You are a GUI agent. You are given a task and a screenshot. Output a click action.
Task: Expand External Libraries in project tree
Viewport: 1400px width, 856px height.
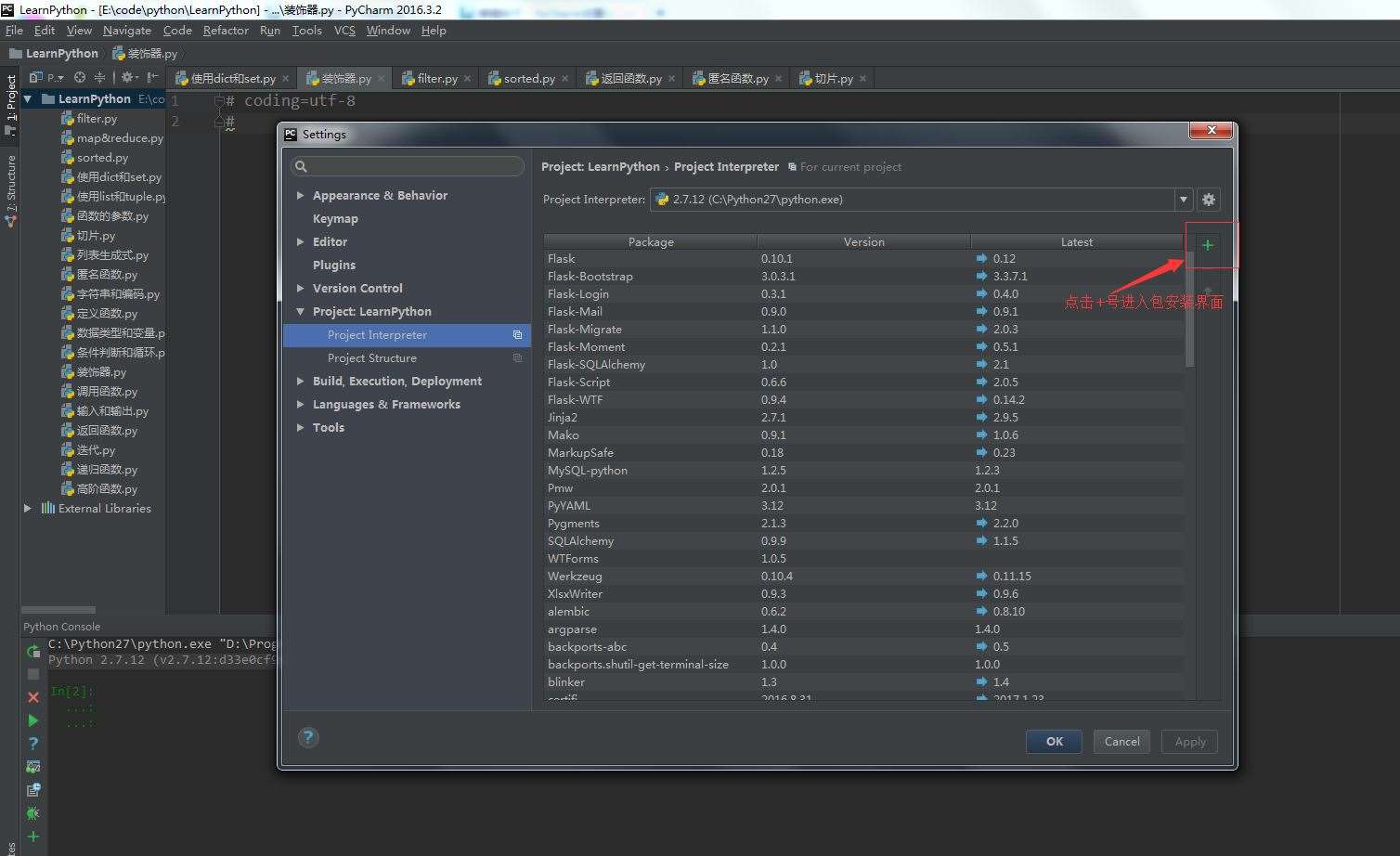(x=28, y=509)
